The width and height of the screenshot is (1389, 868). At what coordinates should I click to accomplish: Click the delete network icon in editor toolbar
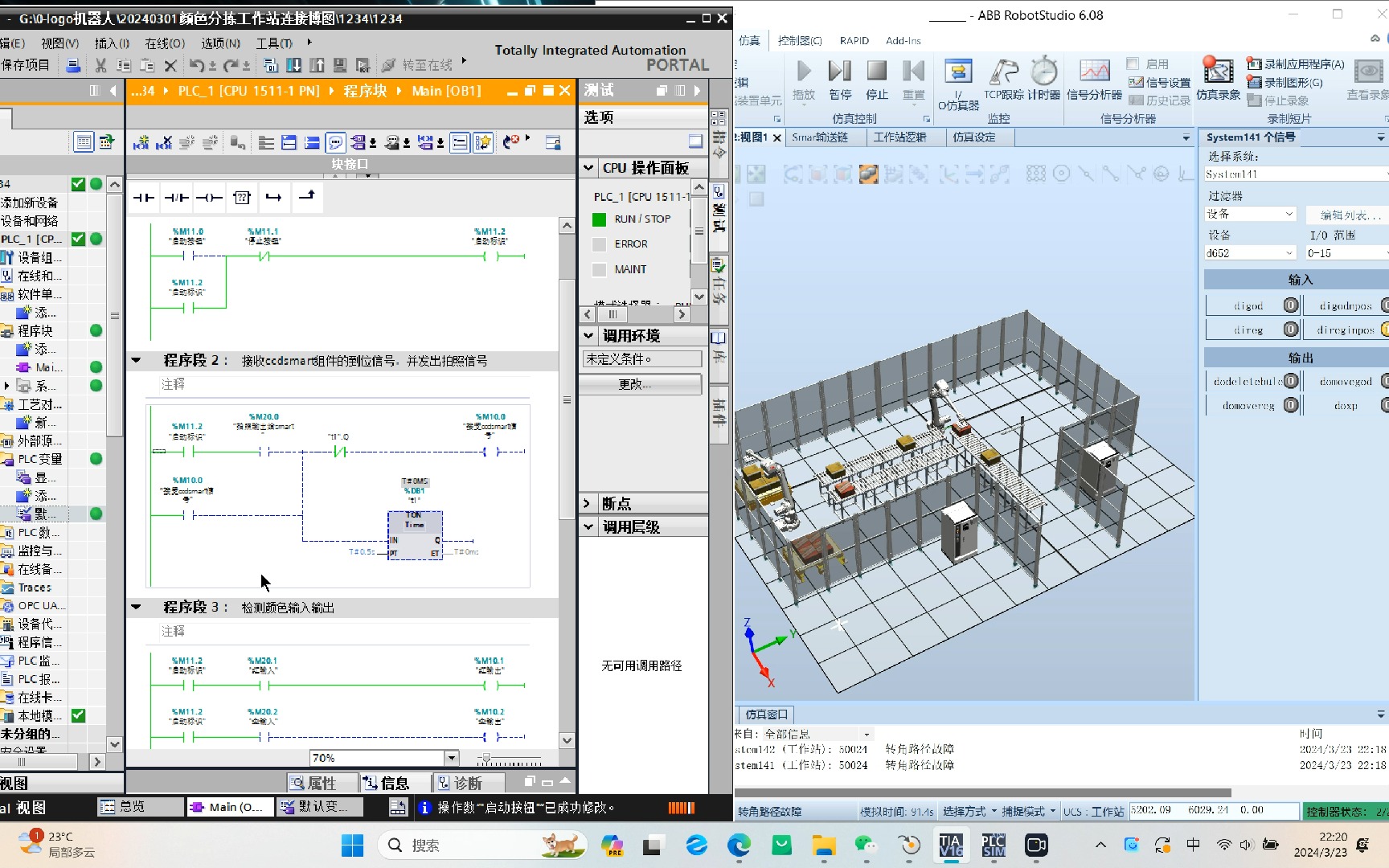coord(164,142)
